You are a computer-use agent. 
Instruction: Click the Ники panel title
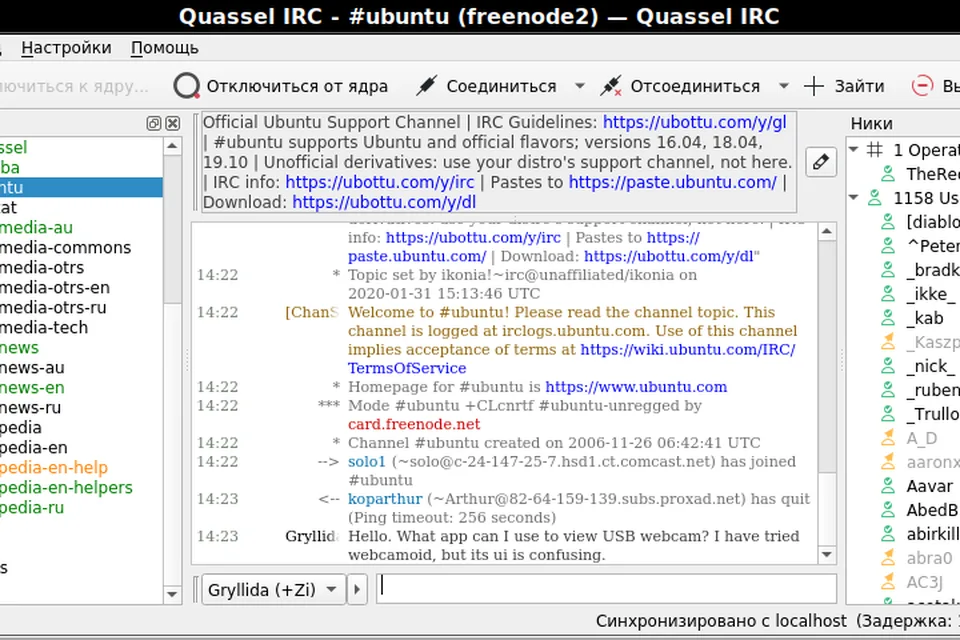point(871,124)
